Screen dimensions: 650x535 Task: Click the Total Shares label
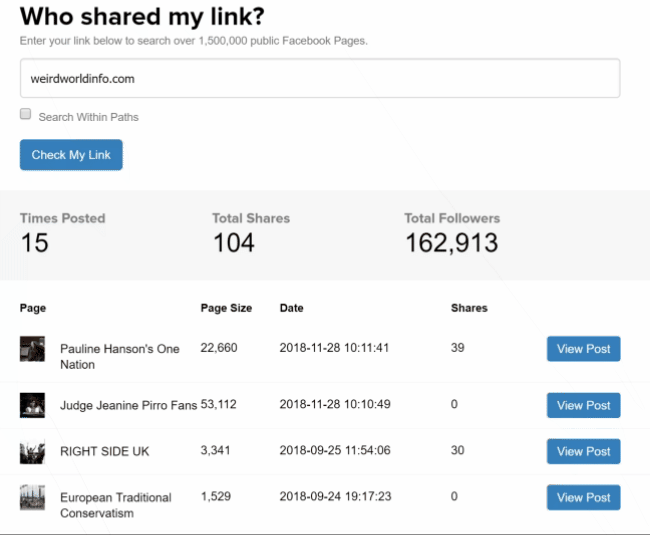point(251,218)
